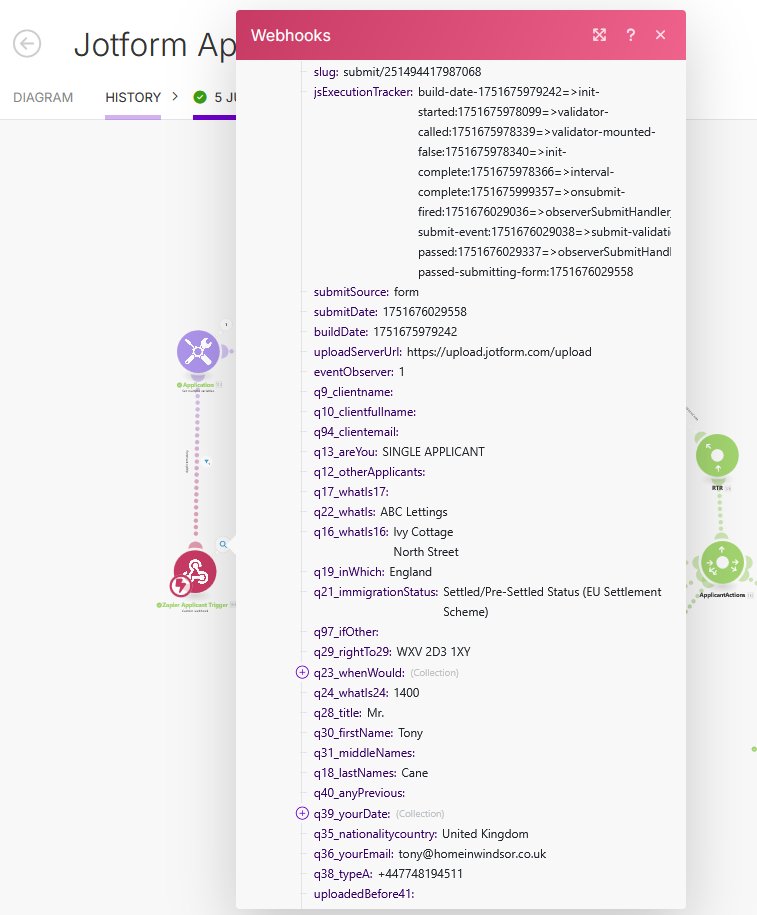Open the Application tools module node
This screenshot has height=915, width=757.
tap(198, 352)
